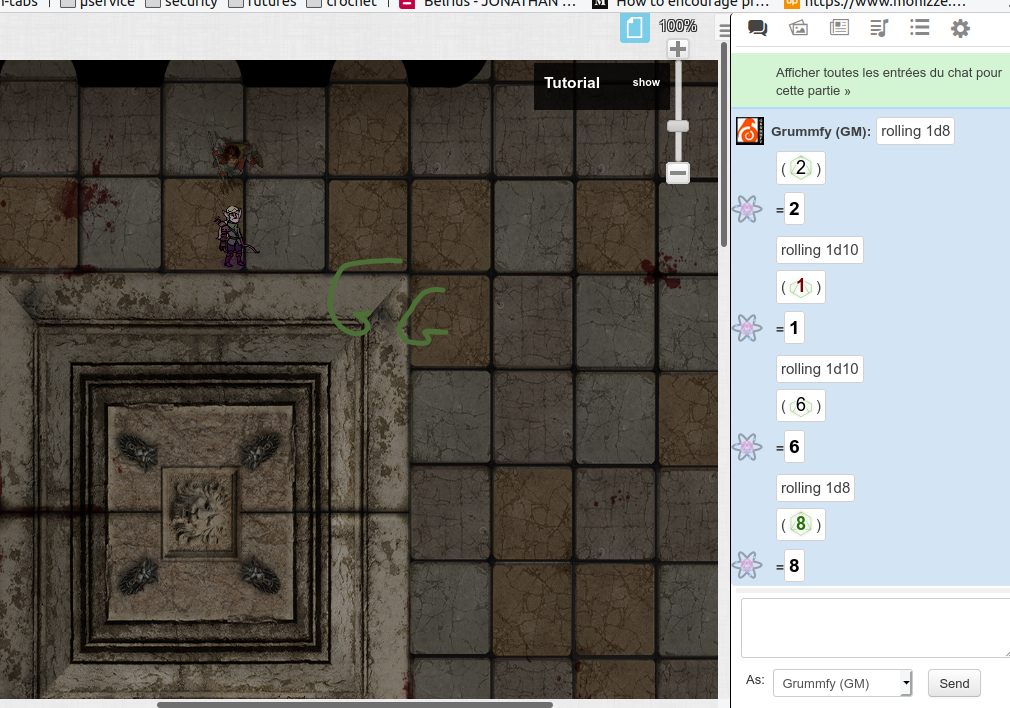This screenshot has width=1010, height=708.
Task: Open the 'futures' bookmark folder
Action: 263,3
